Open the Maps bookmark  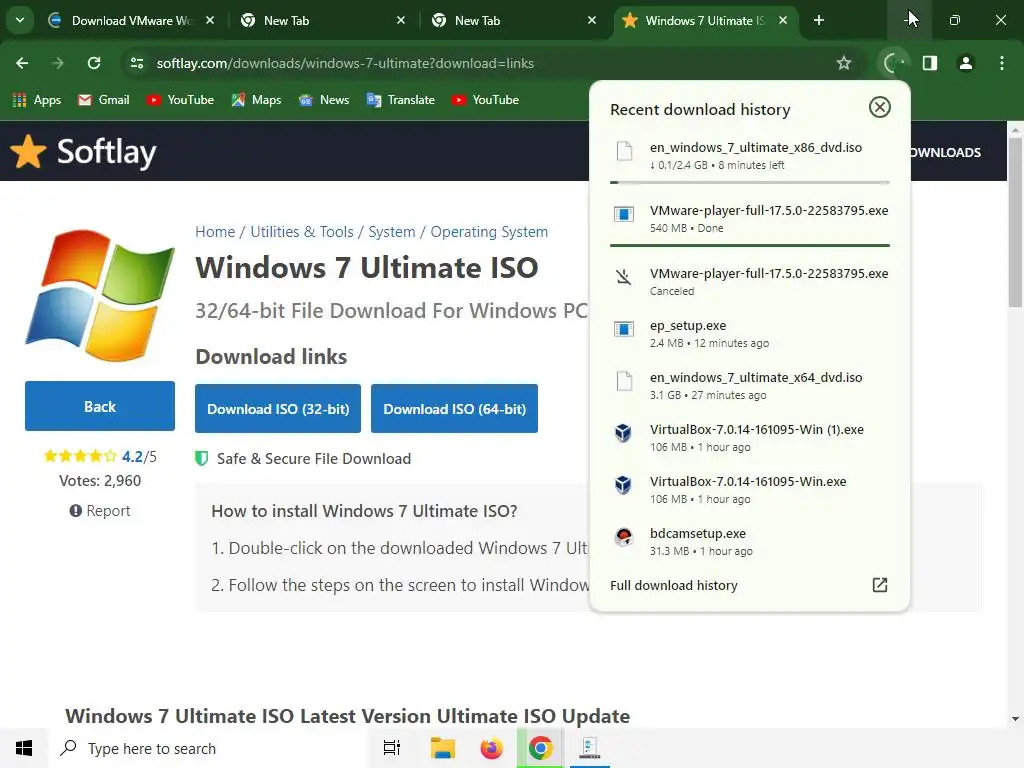(257, 100)
